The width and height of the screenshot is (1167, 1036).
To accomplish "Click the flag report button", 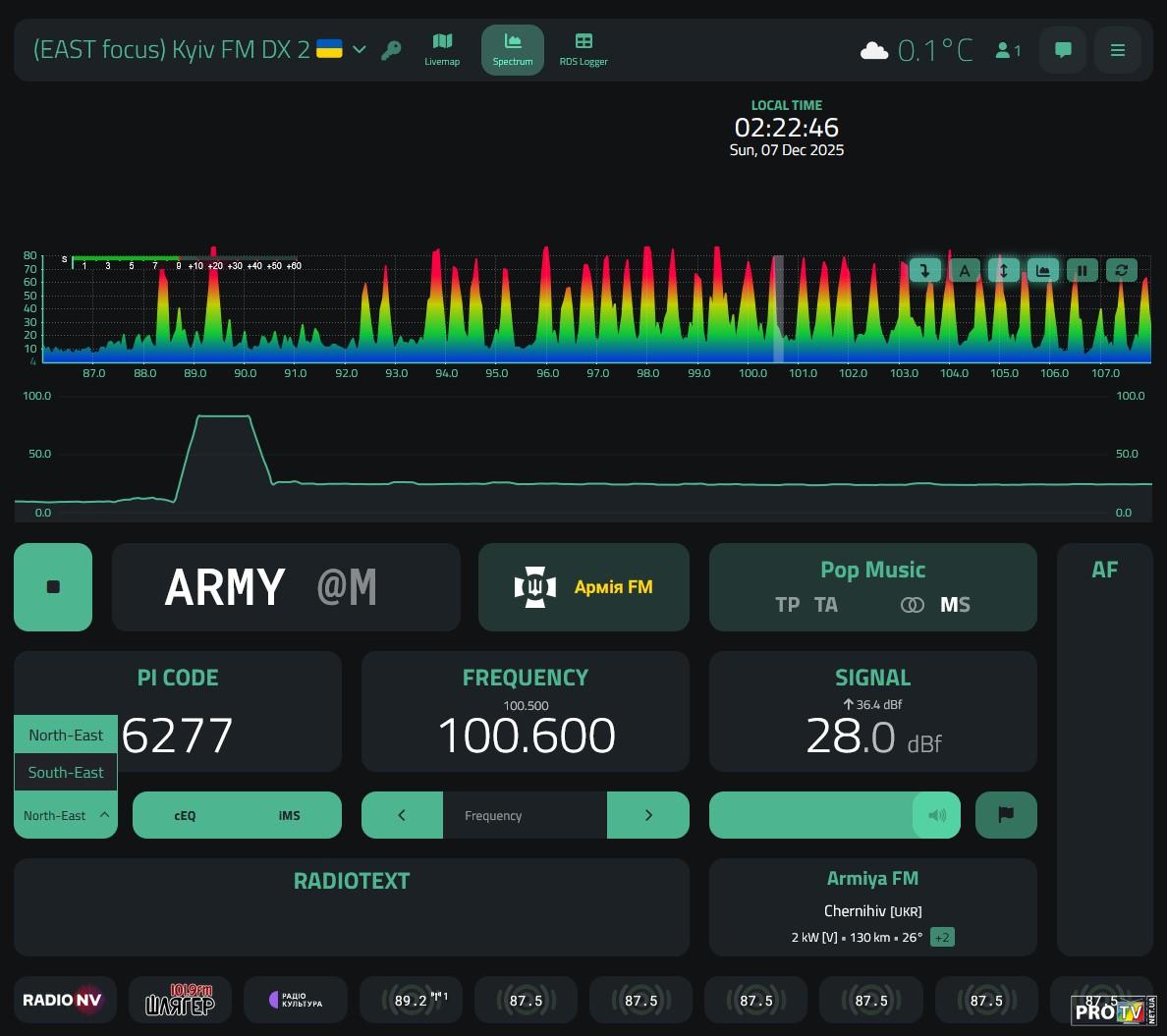I will pos(1005,815).
